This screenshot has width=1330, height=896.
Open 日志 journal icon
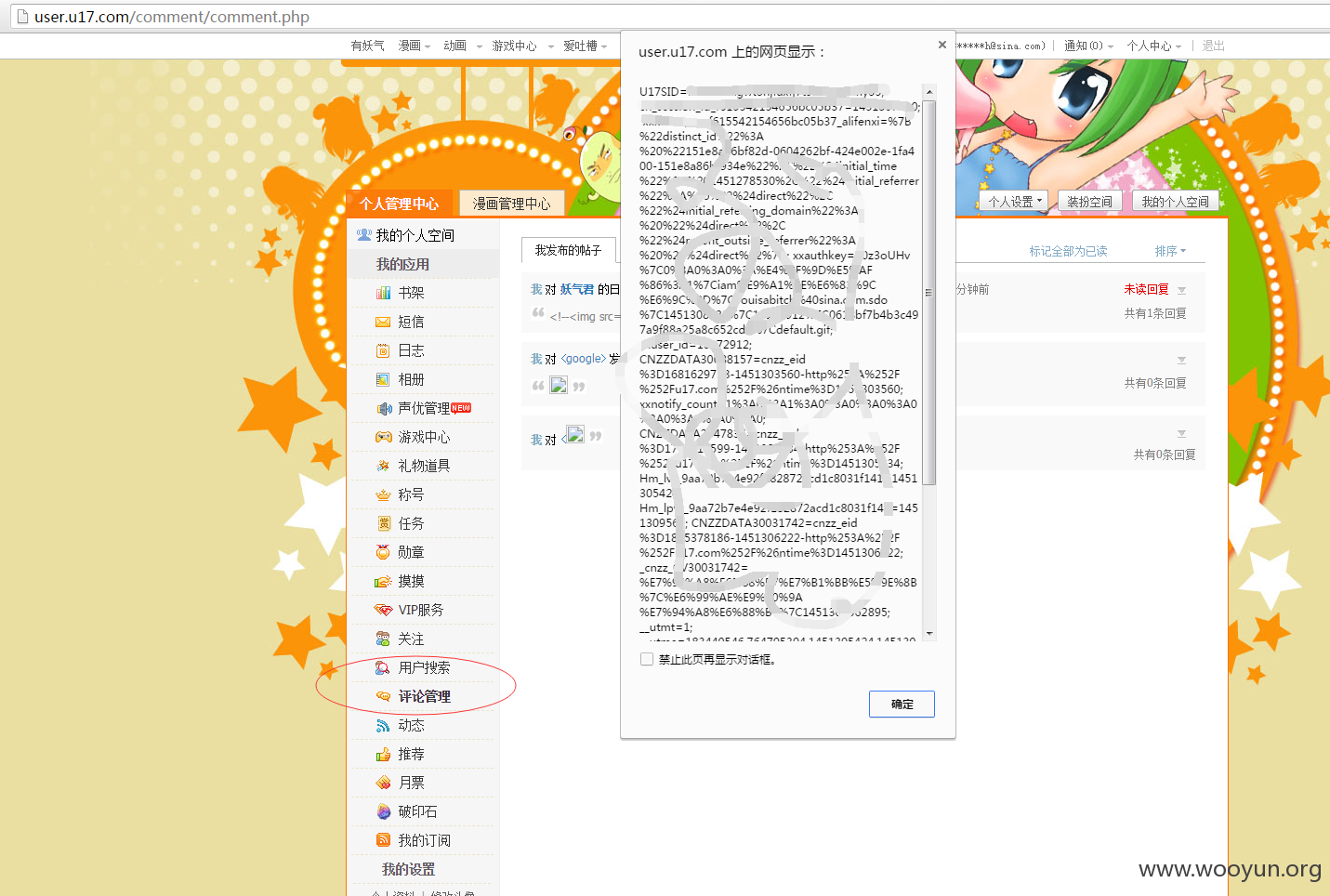[x=383, y=350]
